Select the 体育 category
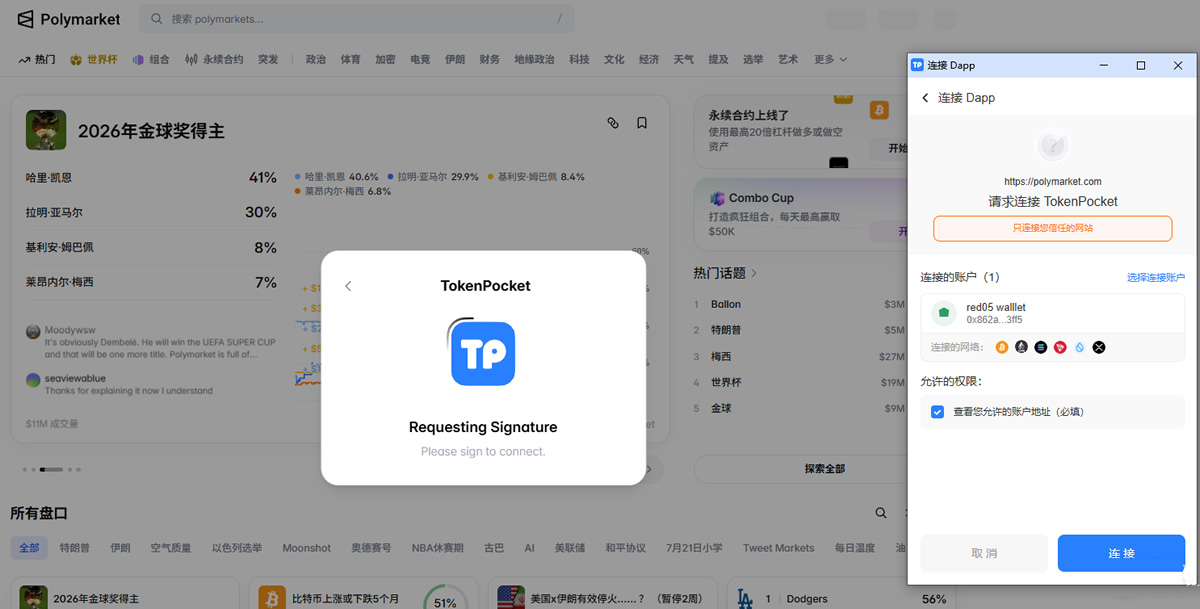Viewport: 1200px width, 609px height. point(350,60)
